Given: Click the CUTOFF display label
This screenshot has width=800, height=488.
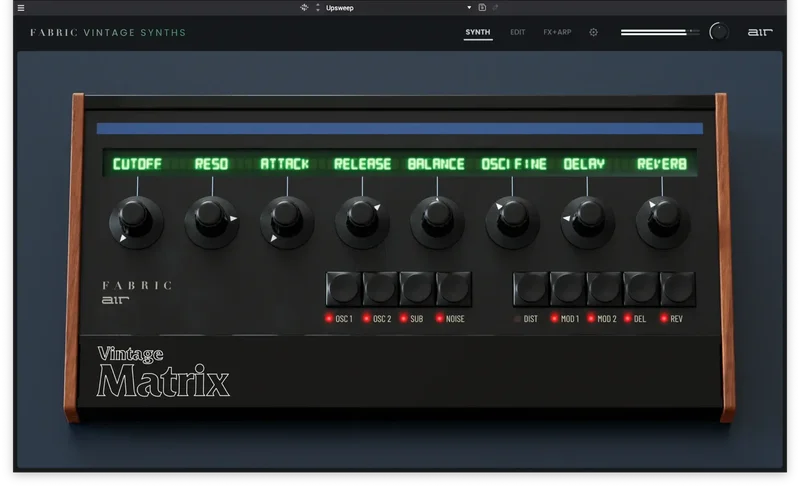Looking at the screenshot, I should click(x=137, y=164).
